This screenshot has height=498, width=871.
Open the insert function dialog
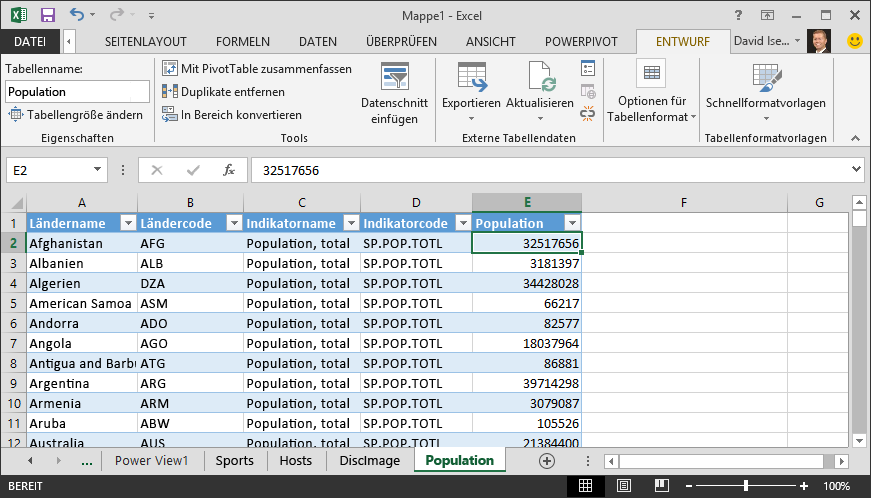tap(228, 170)
